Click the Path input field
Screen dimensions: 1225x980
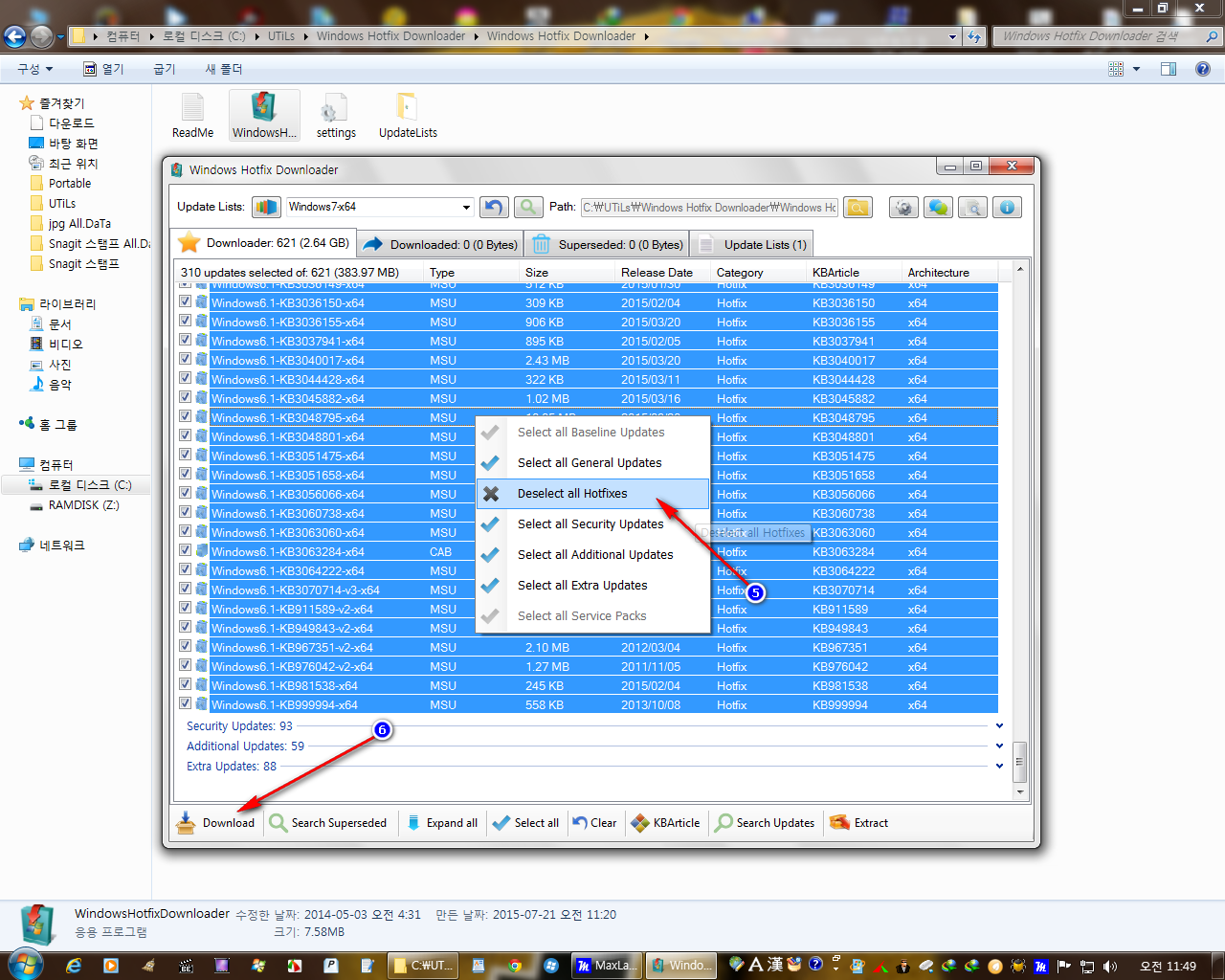709,207
